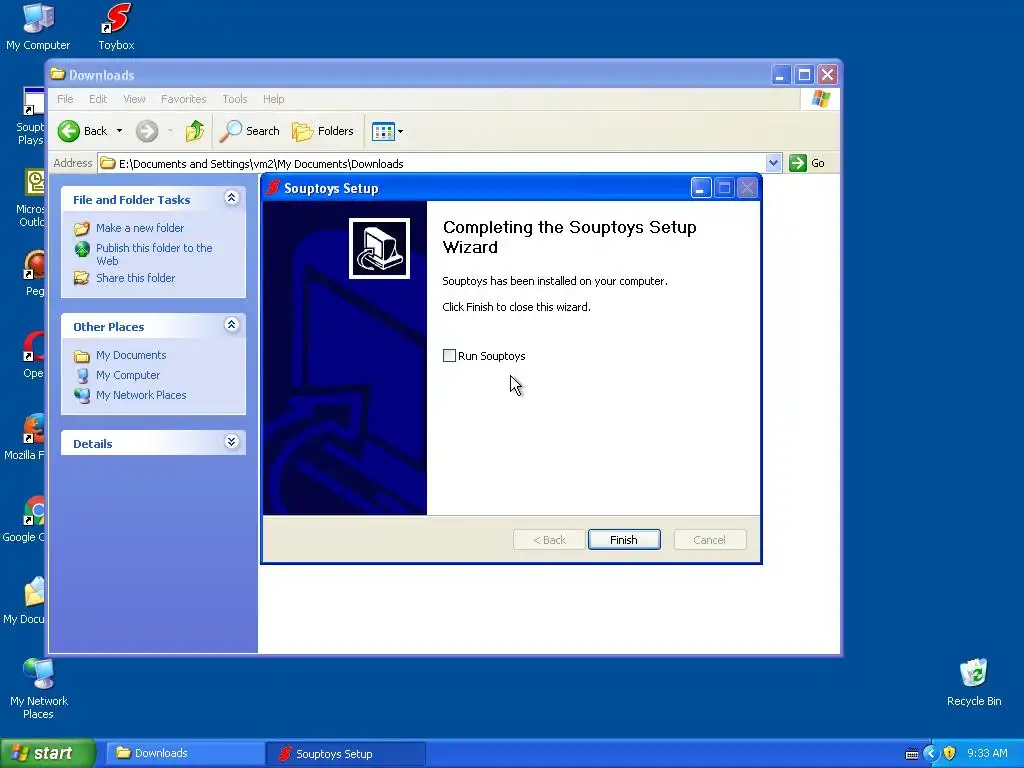Screen dimensions: 1024x768
Task: Click Finish to close the wizard
Action: 624,540
